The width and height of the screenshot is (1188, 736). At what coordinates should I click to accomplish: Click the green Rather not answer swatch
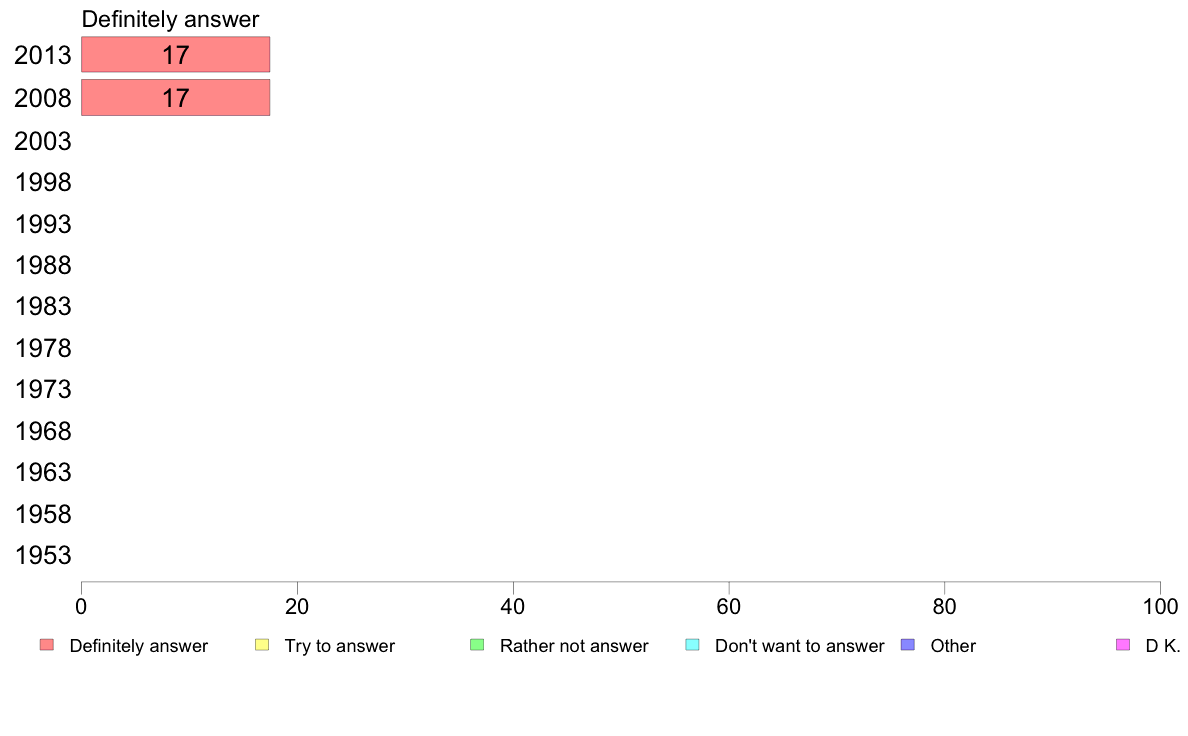(477, 645)
